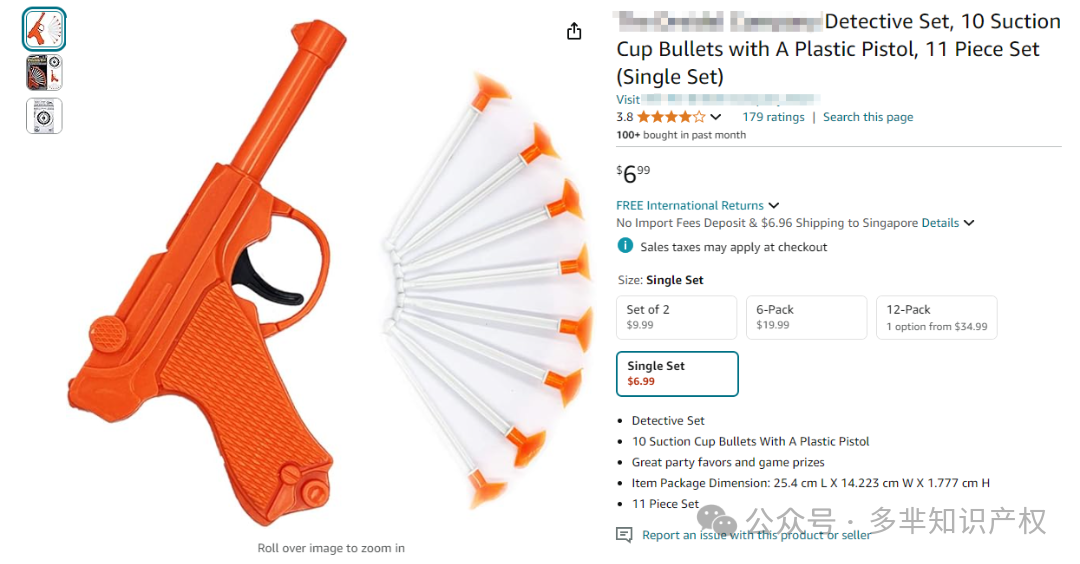The image size is (1080, 564).
Task: Open the shipping Details text link
Action: tap(940, 223)
